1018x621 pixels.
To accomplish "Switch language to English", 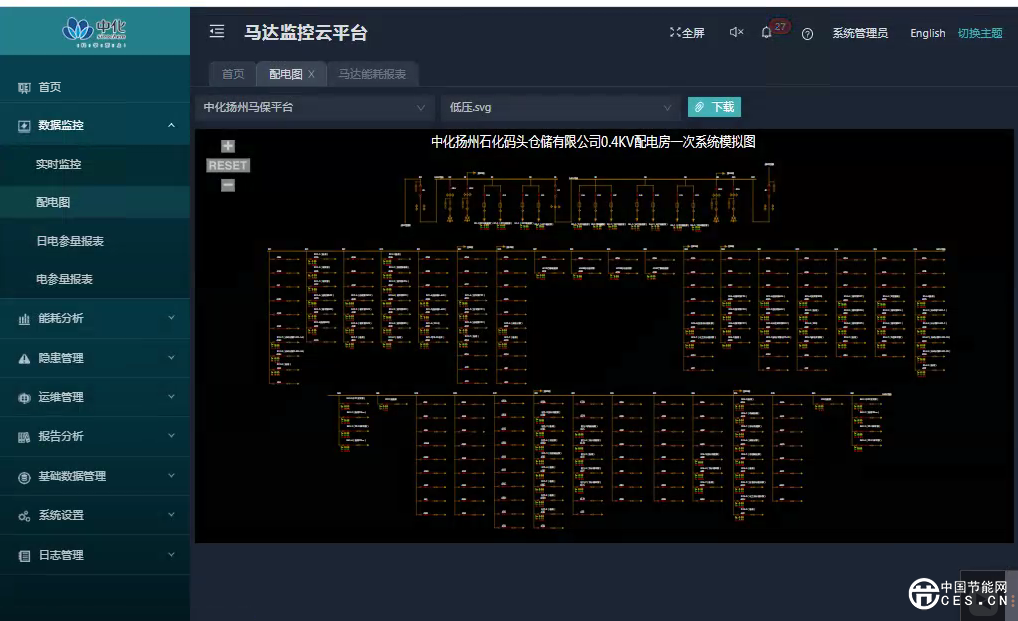I will [x=927, y=33].
